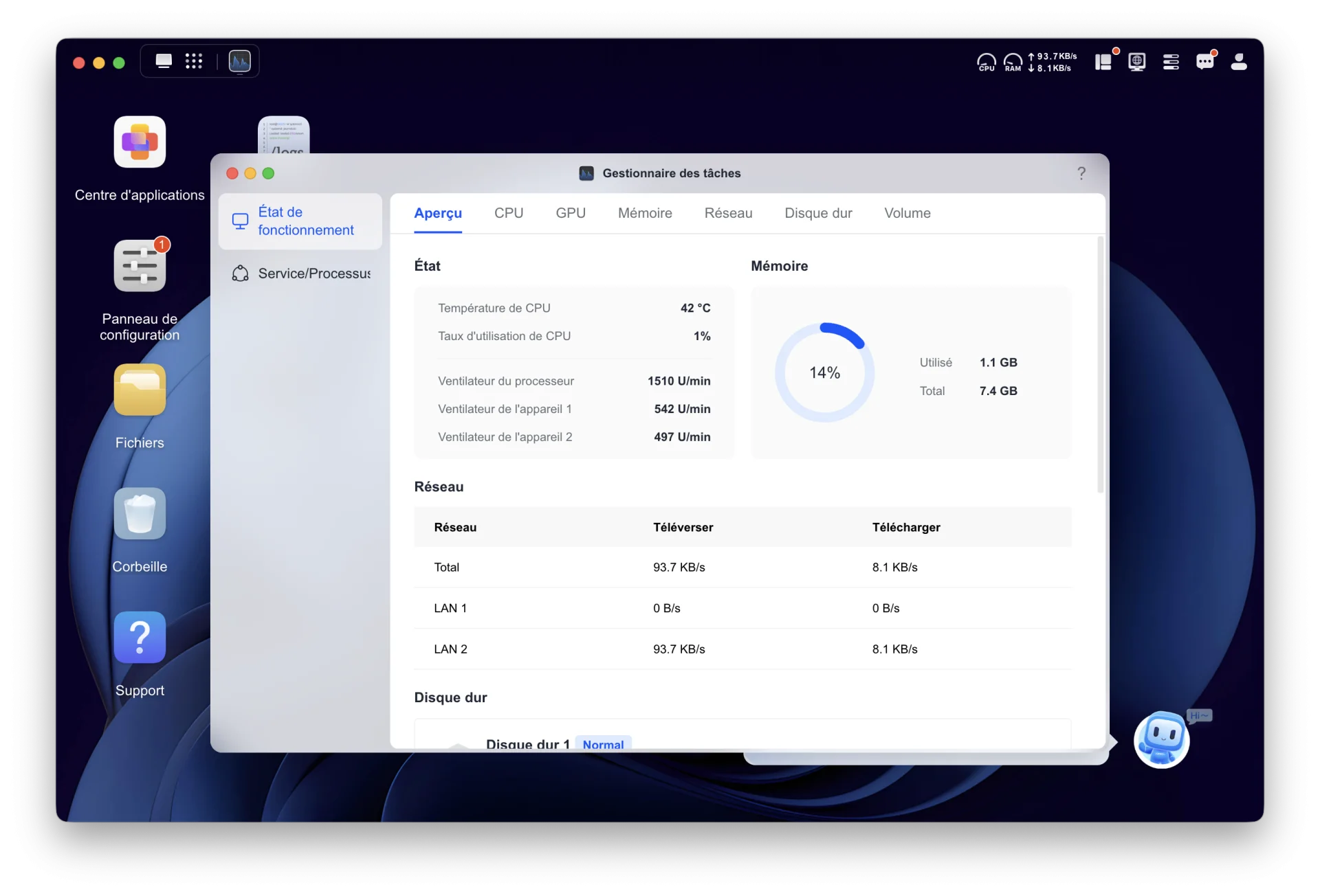Click the help question mark in Task Manager
The width and height of the screenshot is (1320, 896).
pyautogui.click(x=1081, y=173)
